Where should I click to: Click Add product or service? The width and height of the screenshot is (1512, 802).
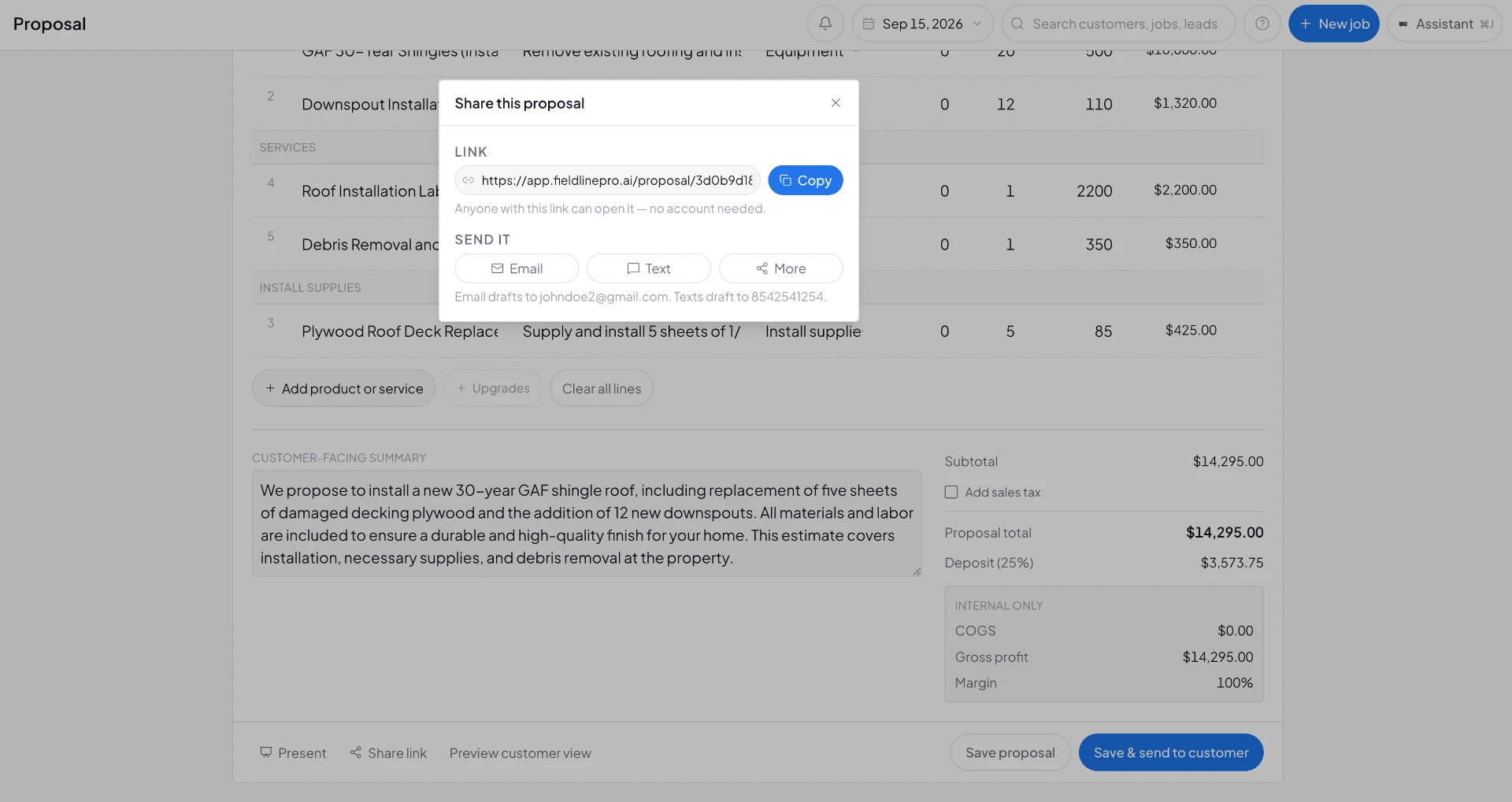pos(343,388)
